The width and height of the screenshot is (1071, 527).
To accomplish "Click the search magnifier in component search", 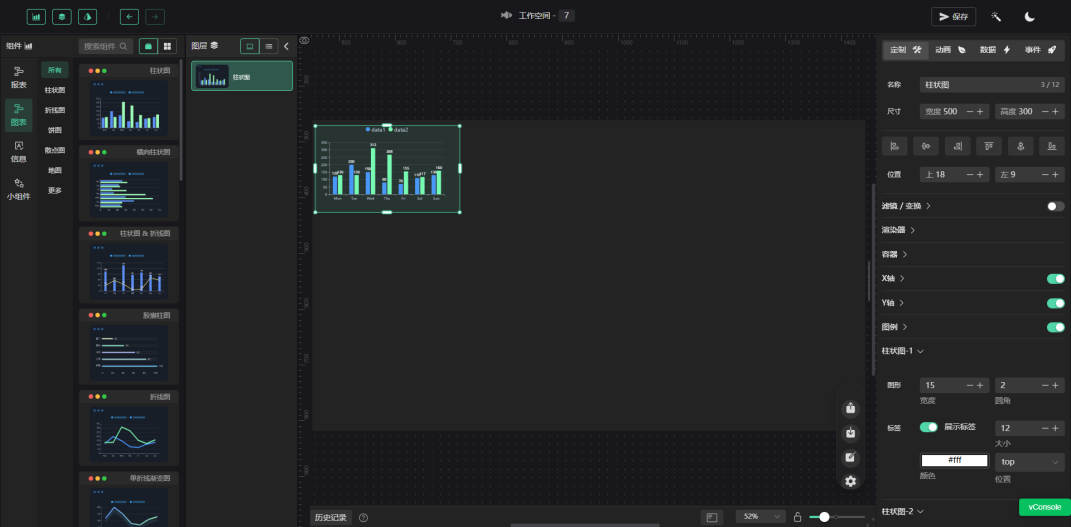I will 124,46.
